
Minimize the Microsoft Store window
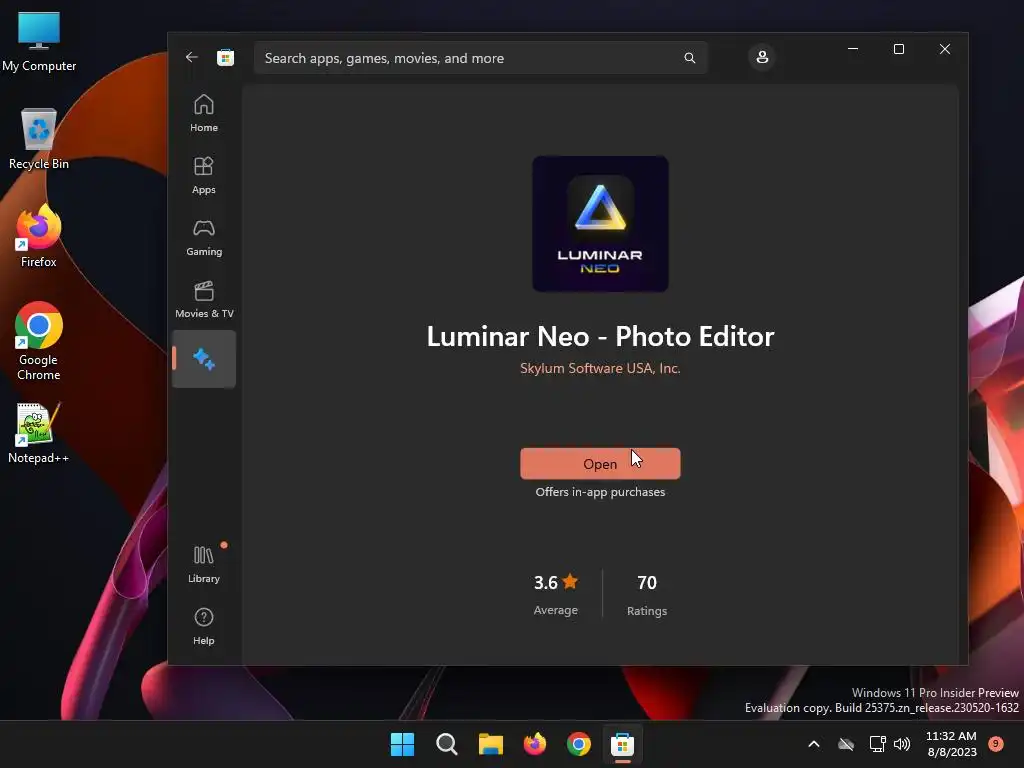pyautogui.click(x=853, y=49)
